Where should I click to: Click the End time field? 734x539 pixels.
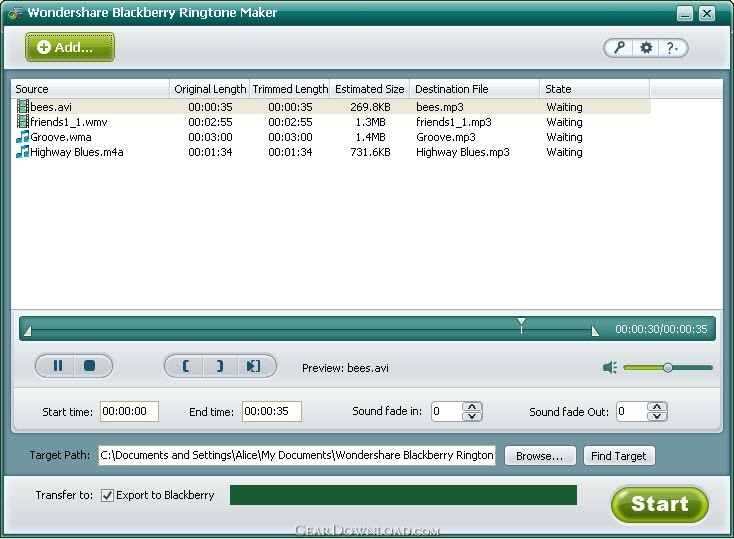[x=272, y=411]
